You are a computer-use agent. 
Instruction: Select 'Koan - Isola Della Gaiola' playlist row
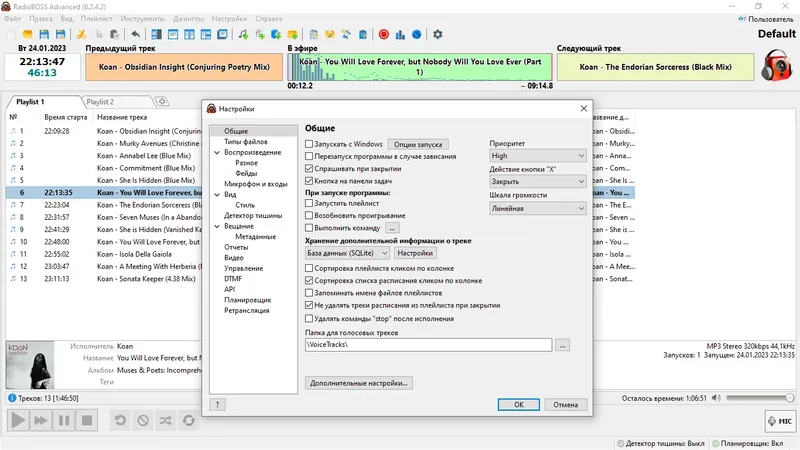coord(104,254)
